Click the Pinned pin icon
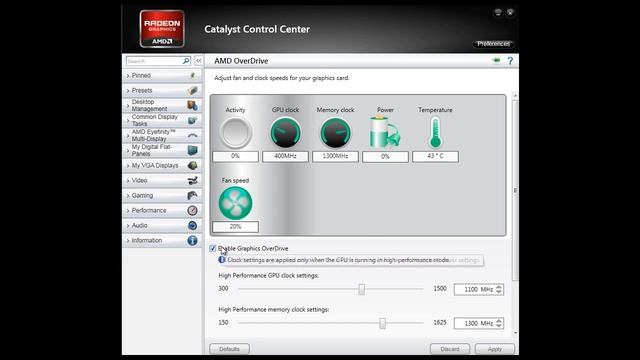 coord(193,76)
